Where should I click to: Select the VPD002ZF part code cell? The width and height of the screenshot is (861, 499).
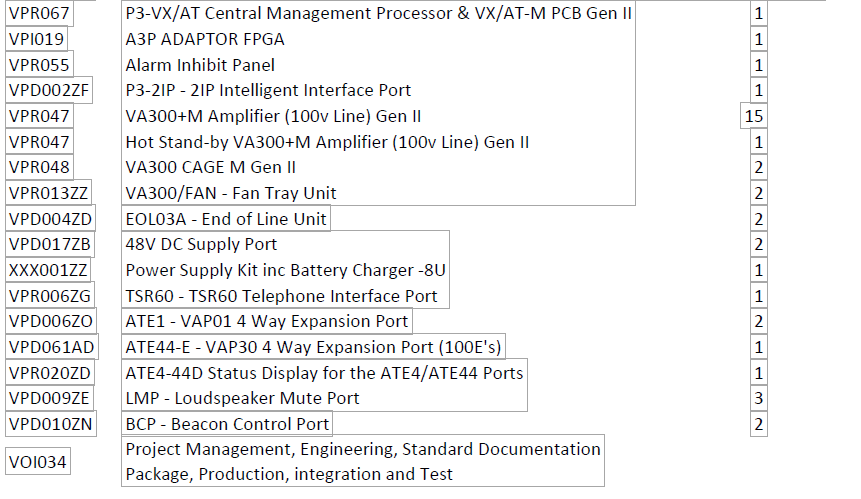[x=49, y=91]
